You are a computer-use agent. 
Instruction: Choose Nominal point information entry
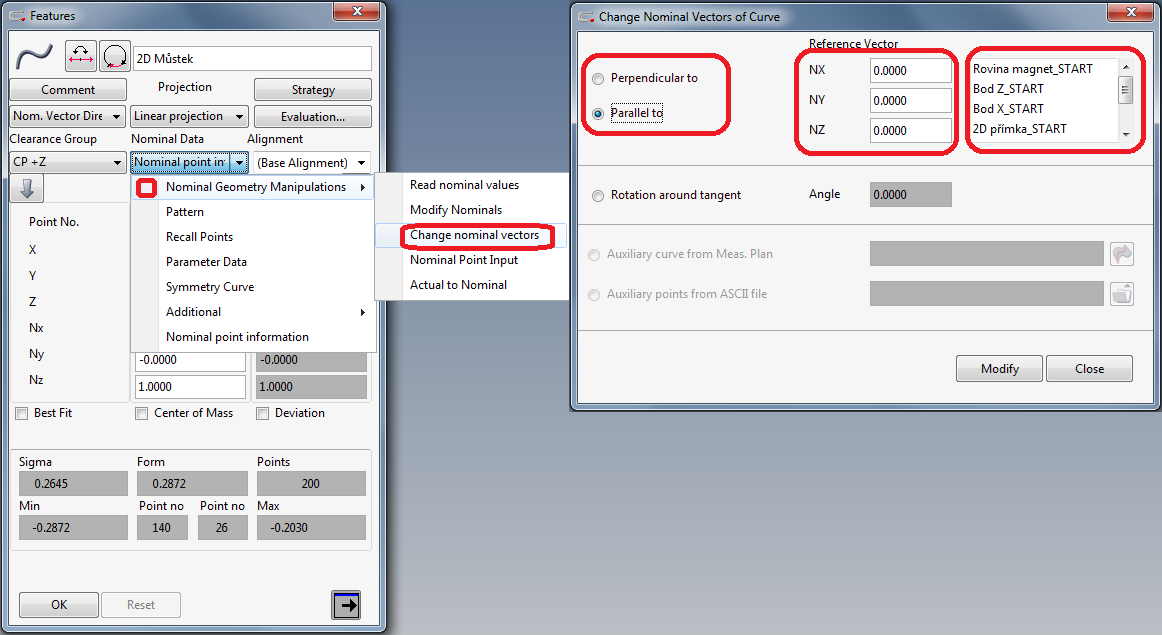click(237, 337)
